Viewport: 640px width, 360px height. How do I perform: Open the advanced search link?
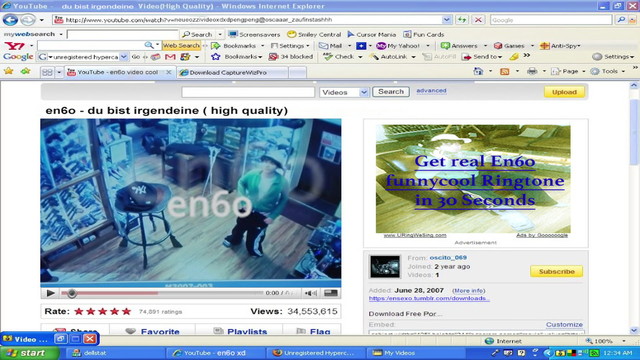pos(431,91)
